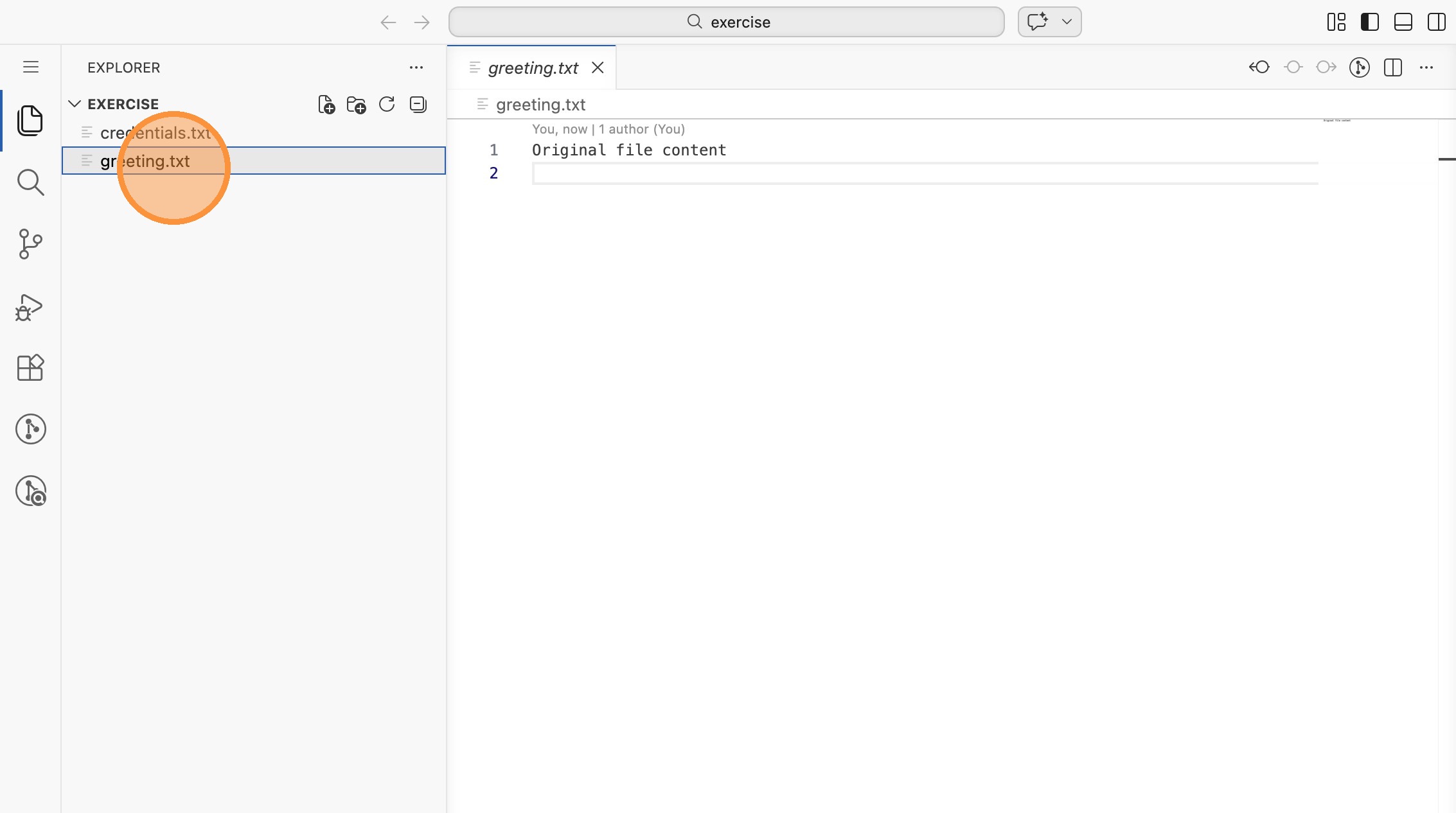Collapse the EXERCISE folder section
Screen dimensions: 1456x813
(x=75, y=104)
